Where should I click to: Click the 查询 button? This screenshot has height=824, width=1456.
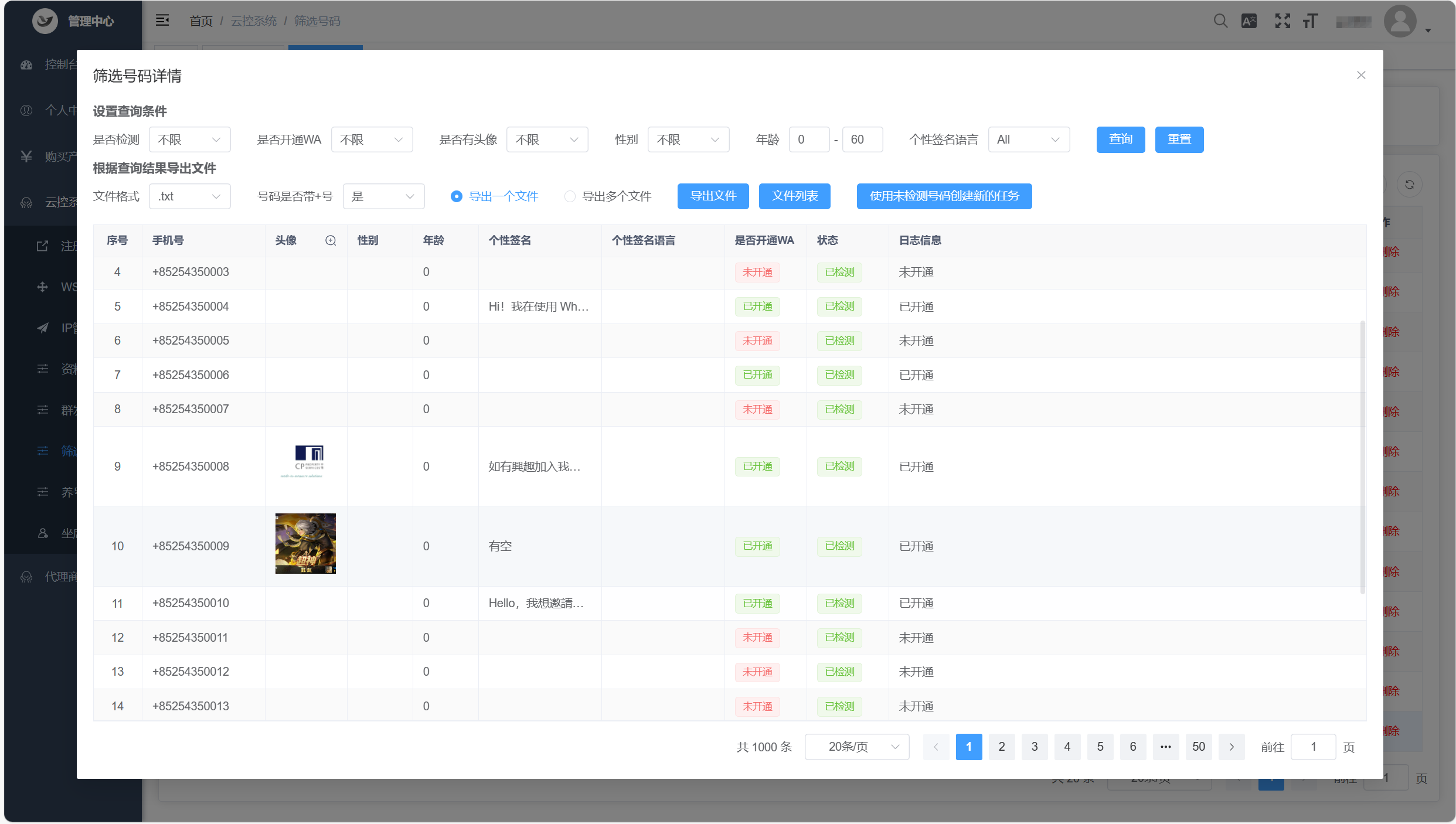tap(1120, 139)
